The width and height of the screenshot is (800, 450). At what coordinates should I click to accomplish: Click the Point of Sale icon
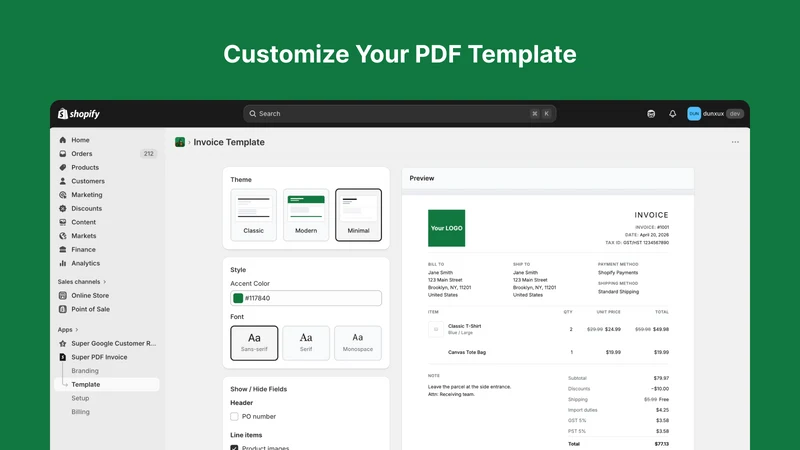(x=63, y=309)
